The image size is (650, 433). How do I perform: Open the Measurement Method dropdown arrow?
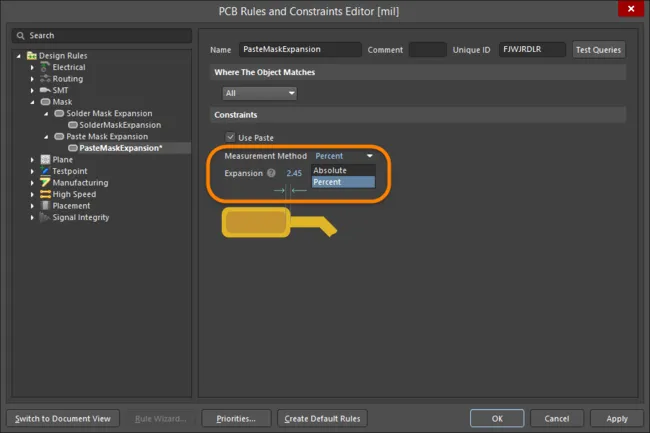click(x=369, y=156)
